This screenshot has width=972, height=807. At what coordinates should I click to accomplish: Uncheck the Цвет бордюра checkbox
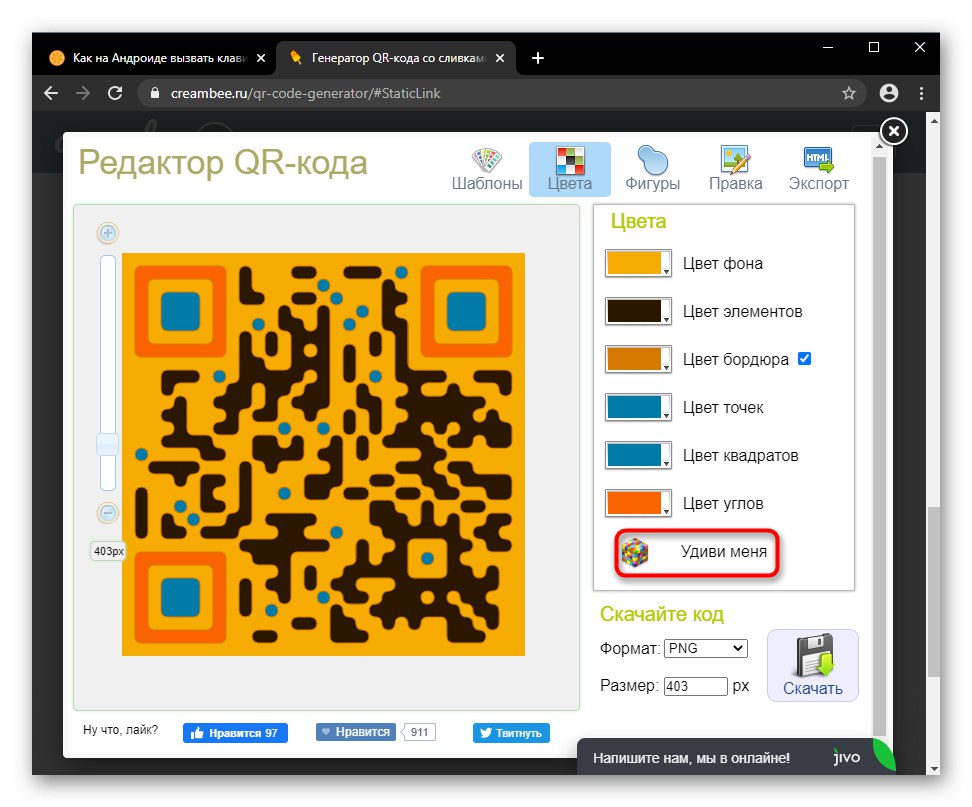click(804, 359)
